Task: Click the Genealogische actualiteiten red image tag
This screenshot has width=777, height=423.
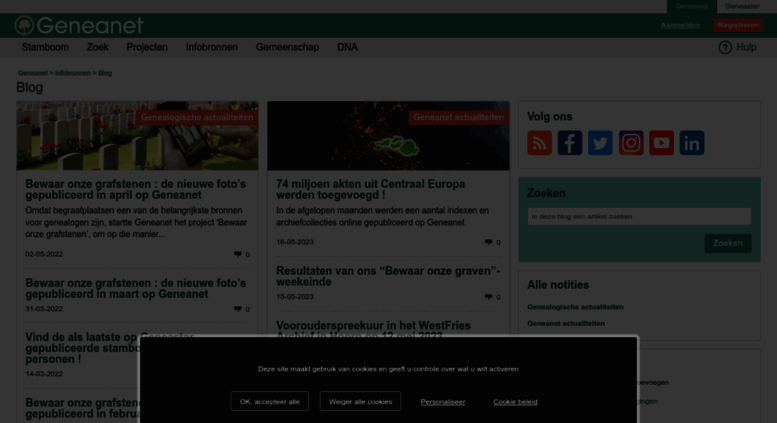Action: click(x=197, y=117)
